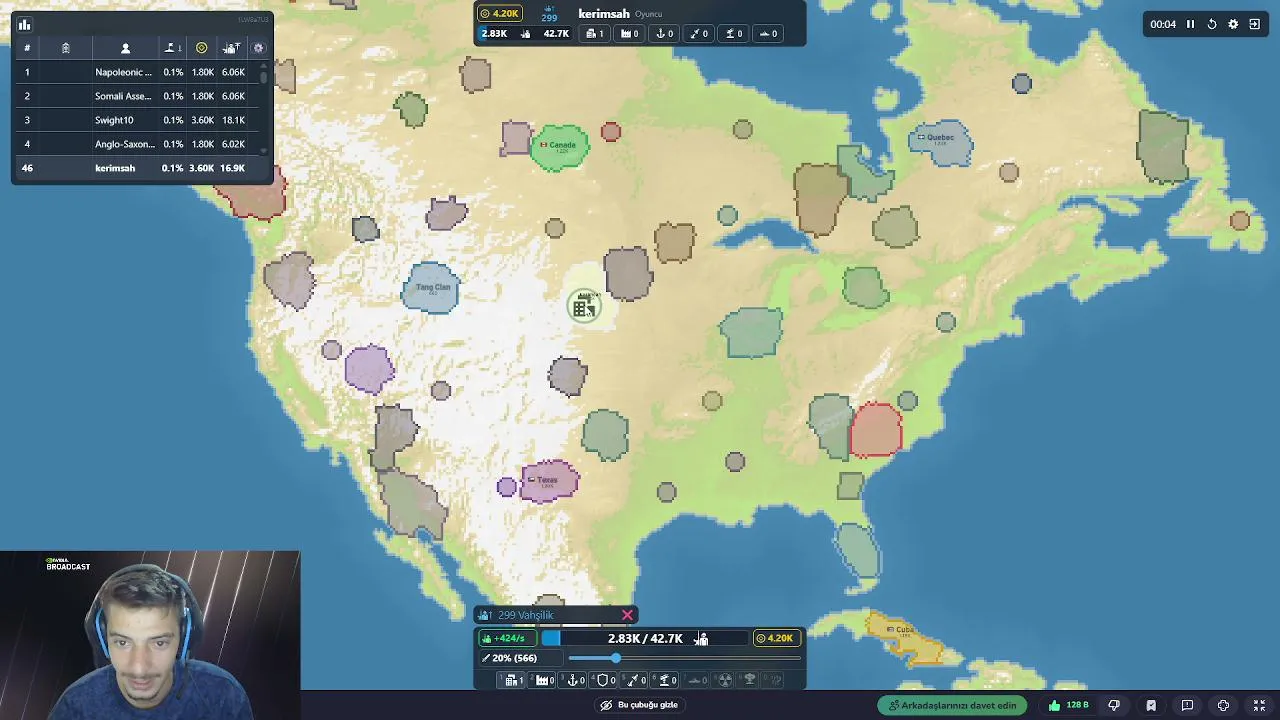Click the Texas territory on map

click(548, 481)
